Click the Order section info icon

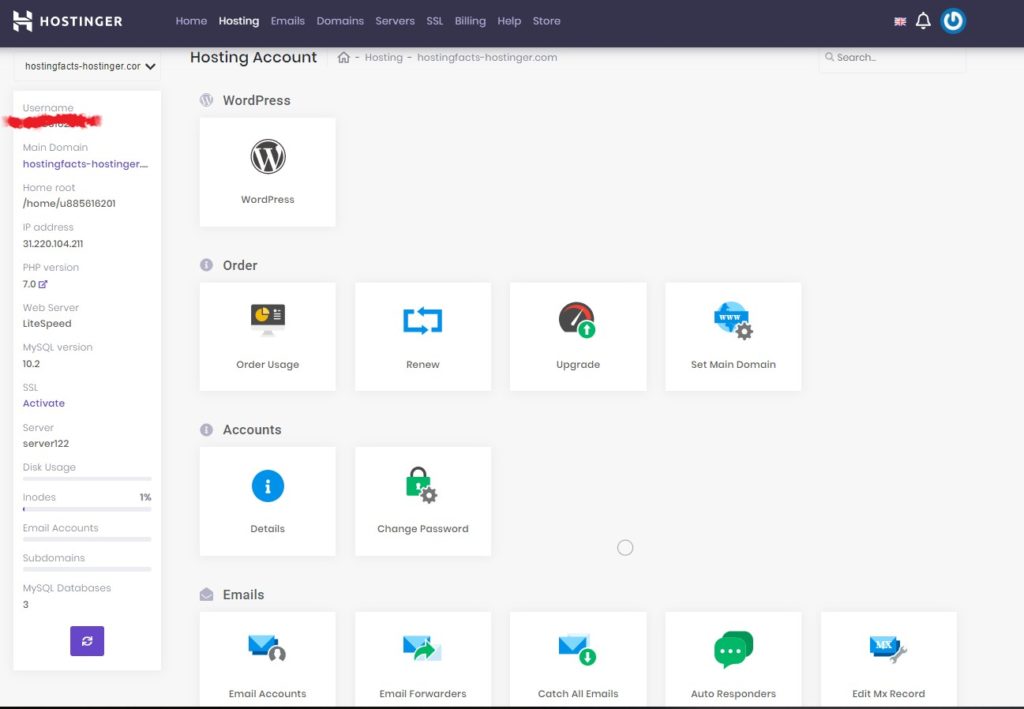206,265
